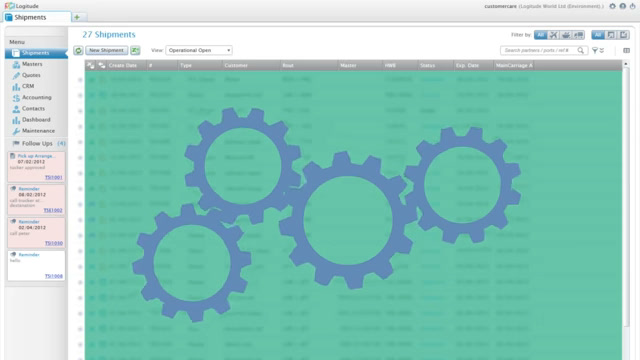Click the Reminder card saying hello
The width and height of the screenshot is (640, 360).
pyautogui.click(x=36, y=265)
